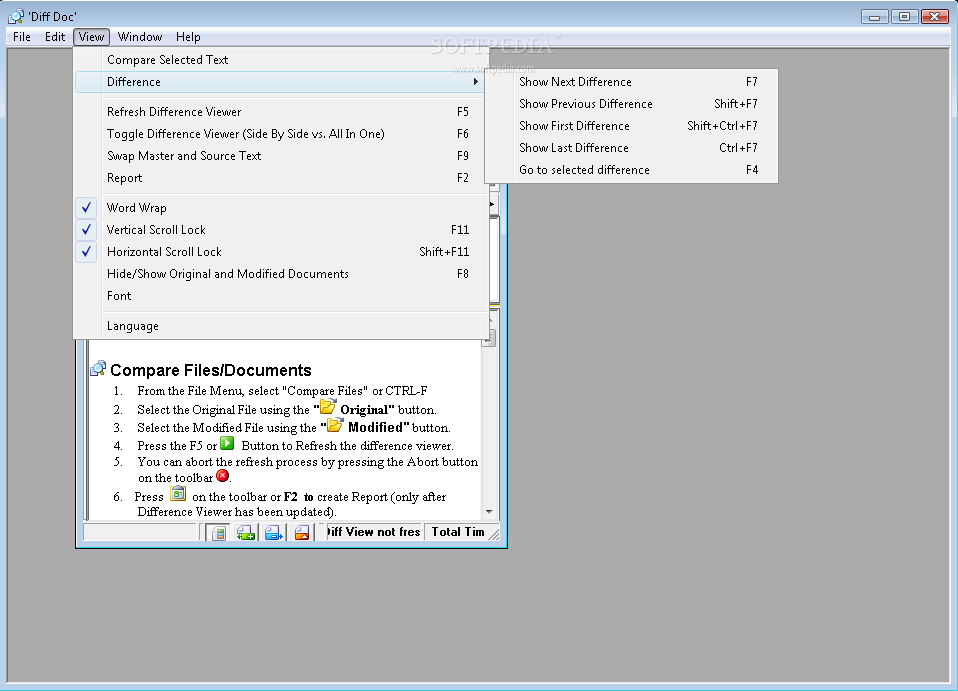Minimize the Diff Doc window
The image size is (958, 691).
874,16
